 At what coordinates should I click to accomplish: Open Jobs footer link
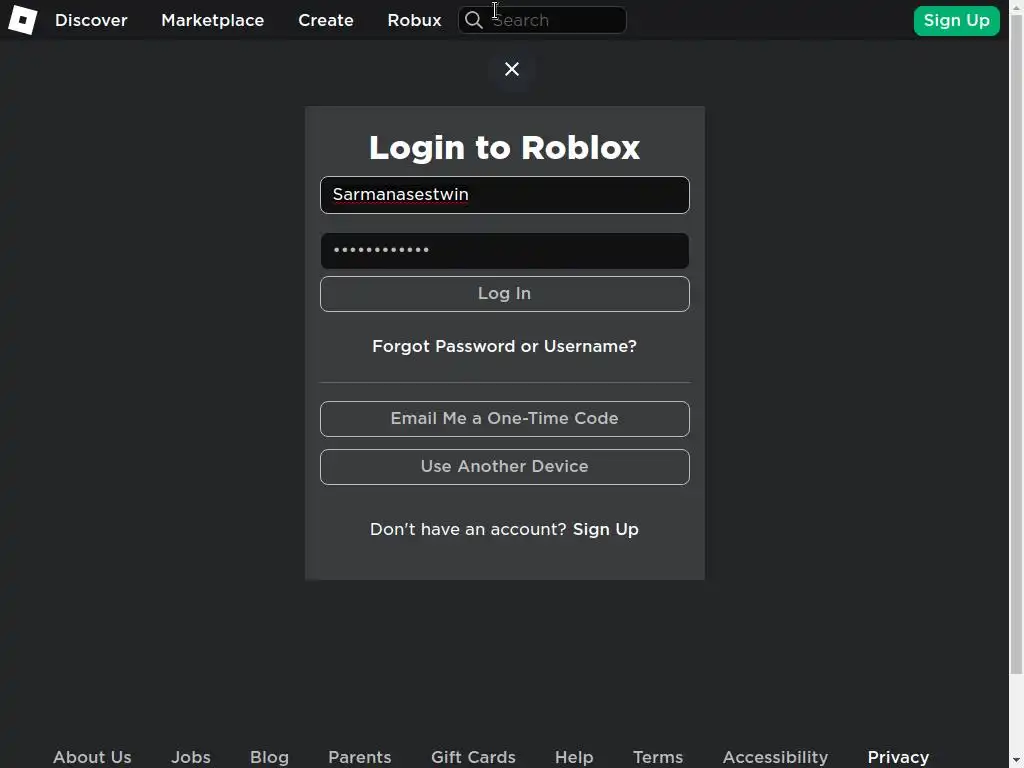191,757
